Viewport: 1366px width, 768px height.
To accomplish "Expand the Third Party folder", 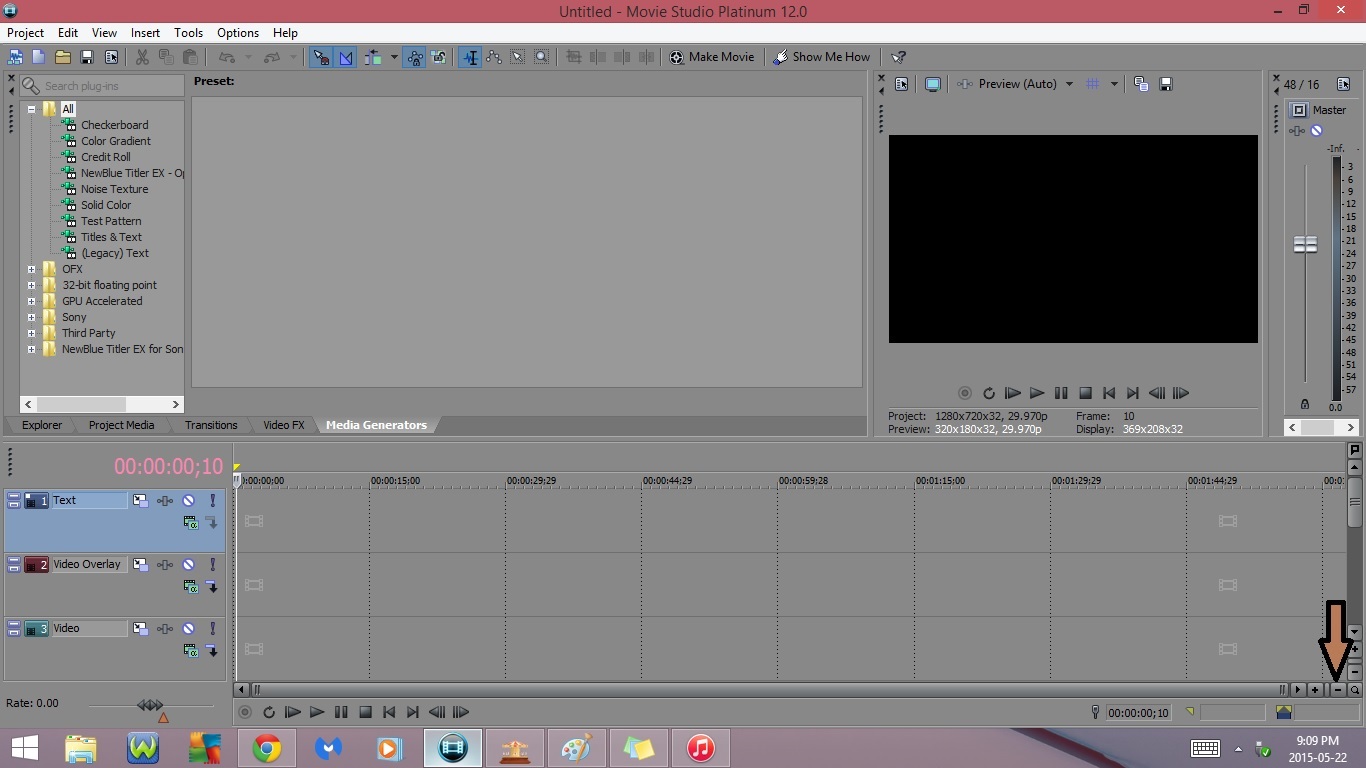I will [32, 333].
